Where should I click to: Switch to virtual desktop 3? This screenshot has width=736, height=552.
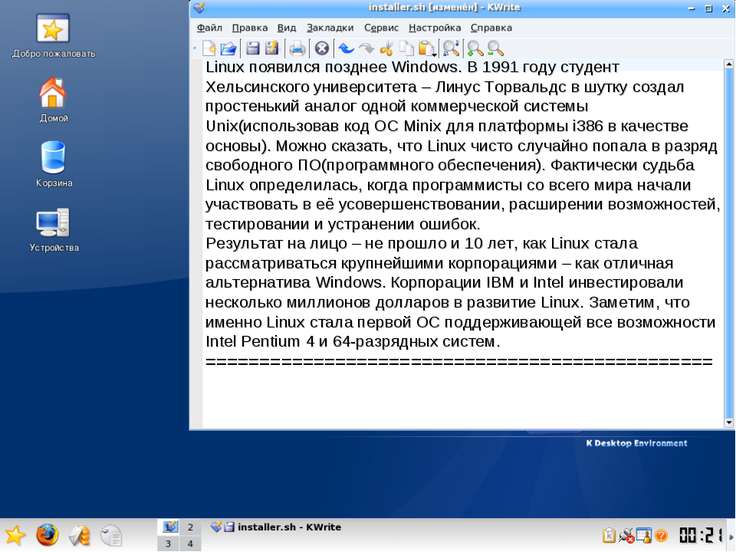[x=169, y=544]
